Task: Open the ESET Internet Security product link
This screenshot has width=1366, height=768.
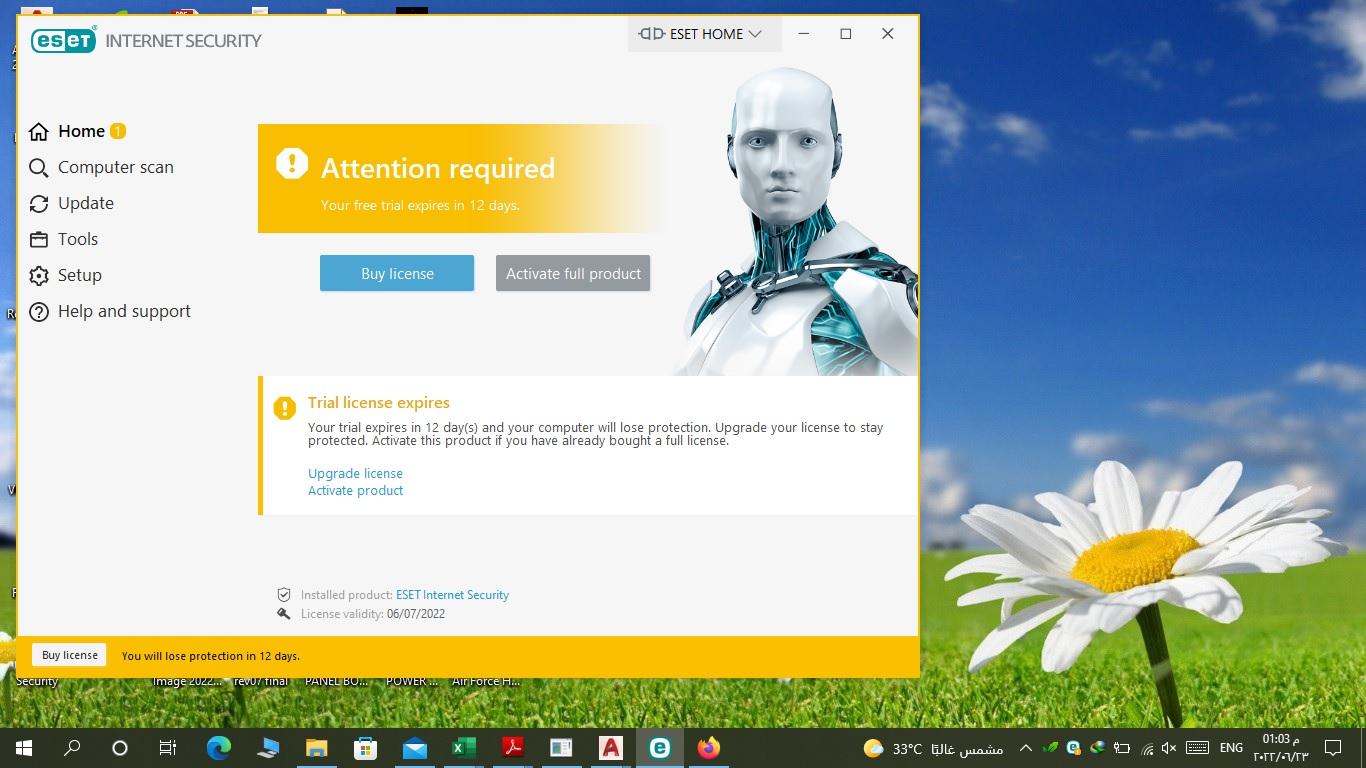Action: coord(452,594)
